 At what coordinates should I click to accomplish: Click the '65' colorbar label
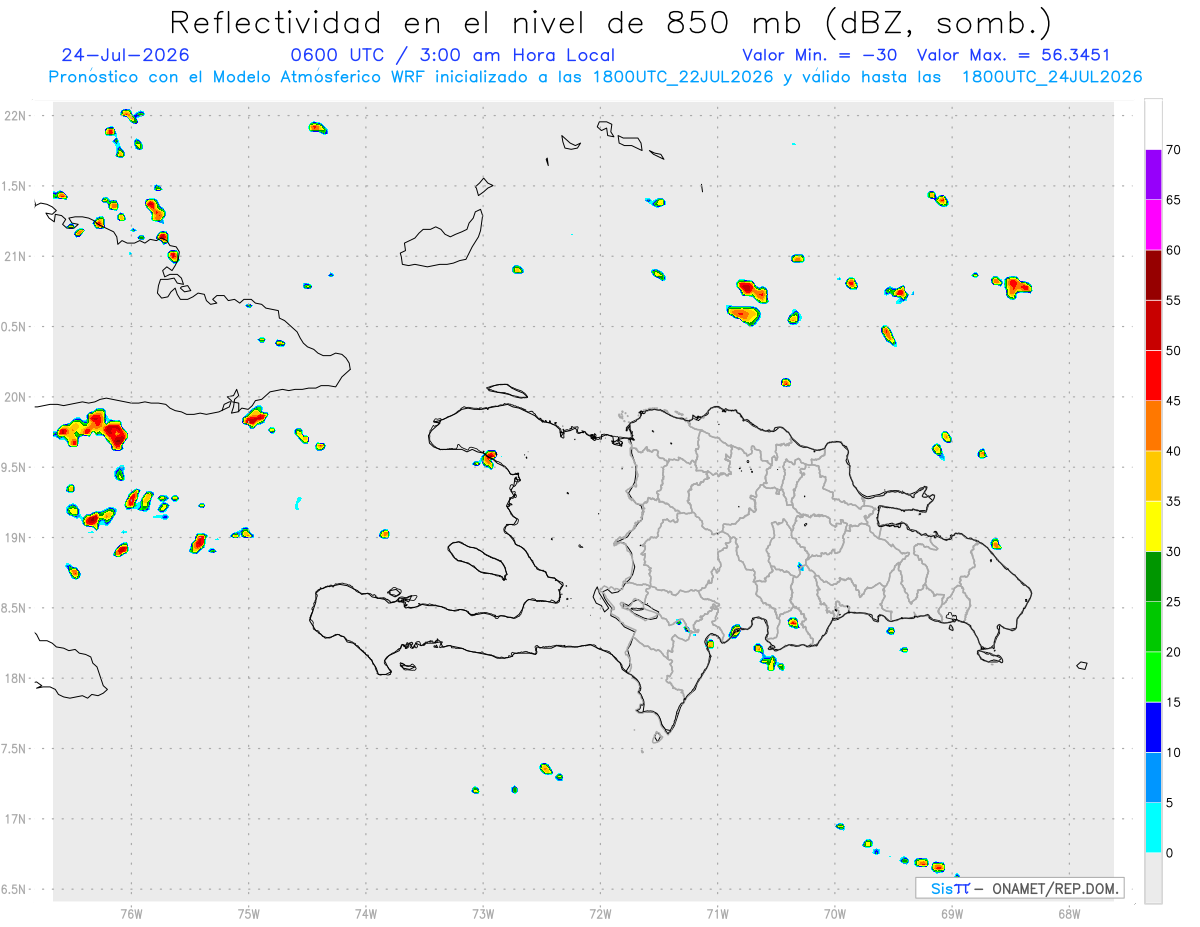1173,200
